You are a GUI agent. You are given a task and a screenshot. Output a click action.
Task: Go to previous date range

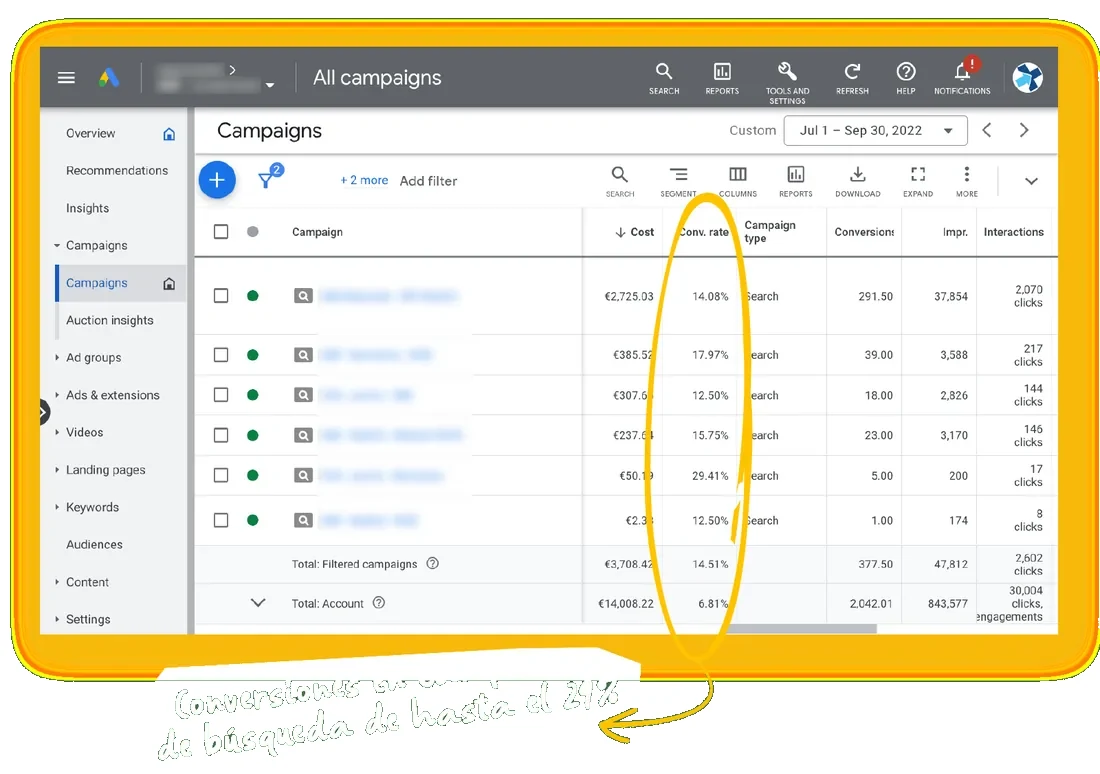pos(987,130)
